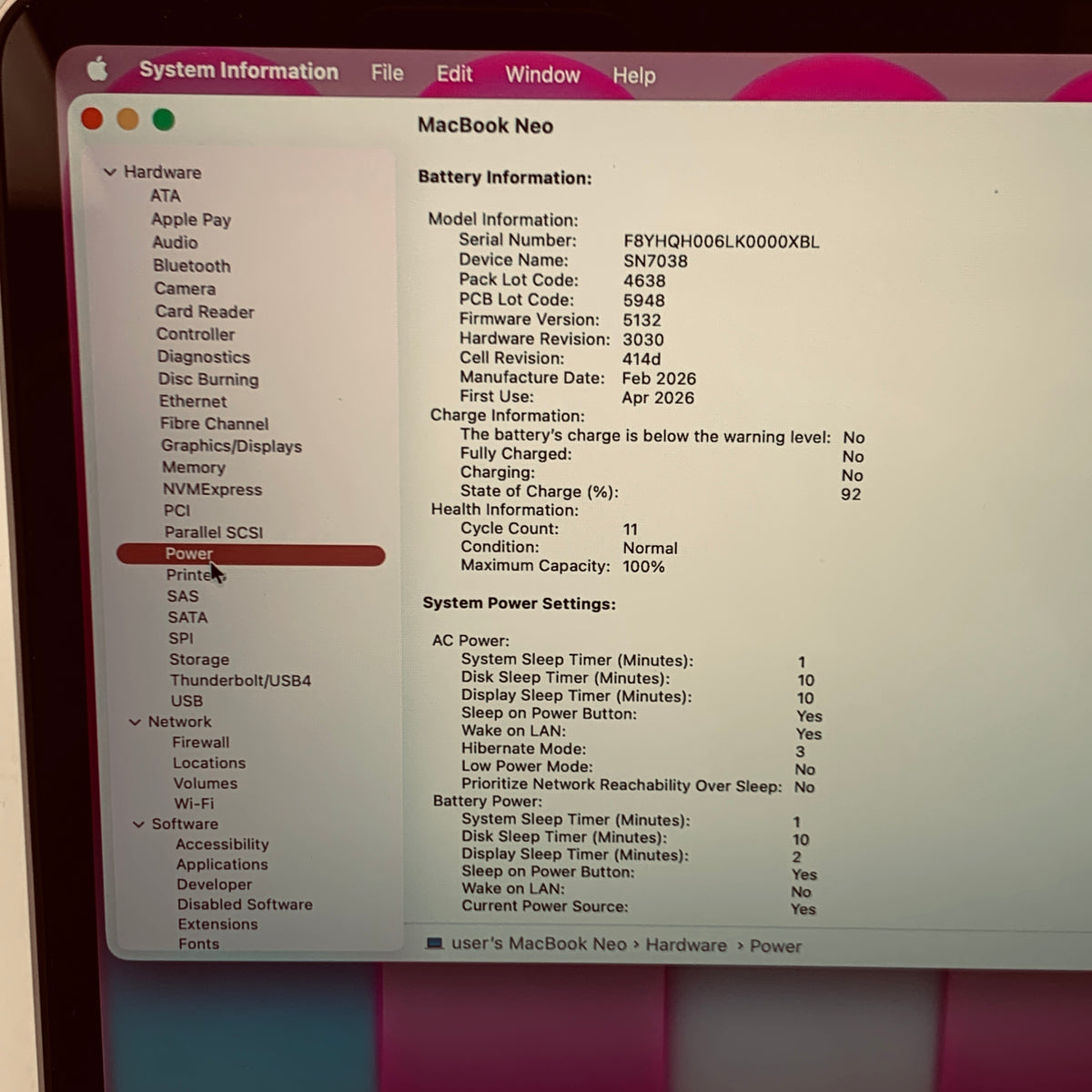Click the laptop icon in the path bar
The height and width of the screenshot is (1092, 1092).
coord(435,944)
